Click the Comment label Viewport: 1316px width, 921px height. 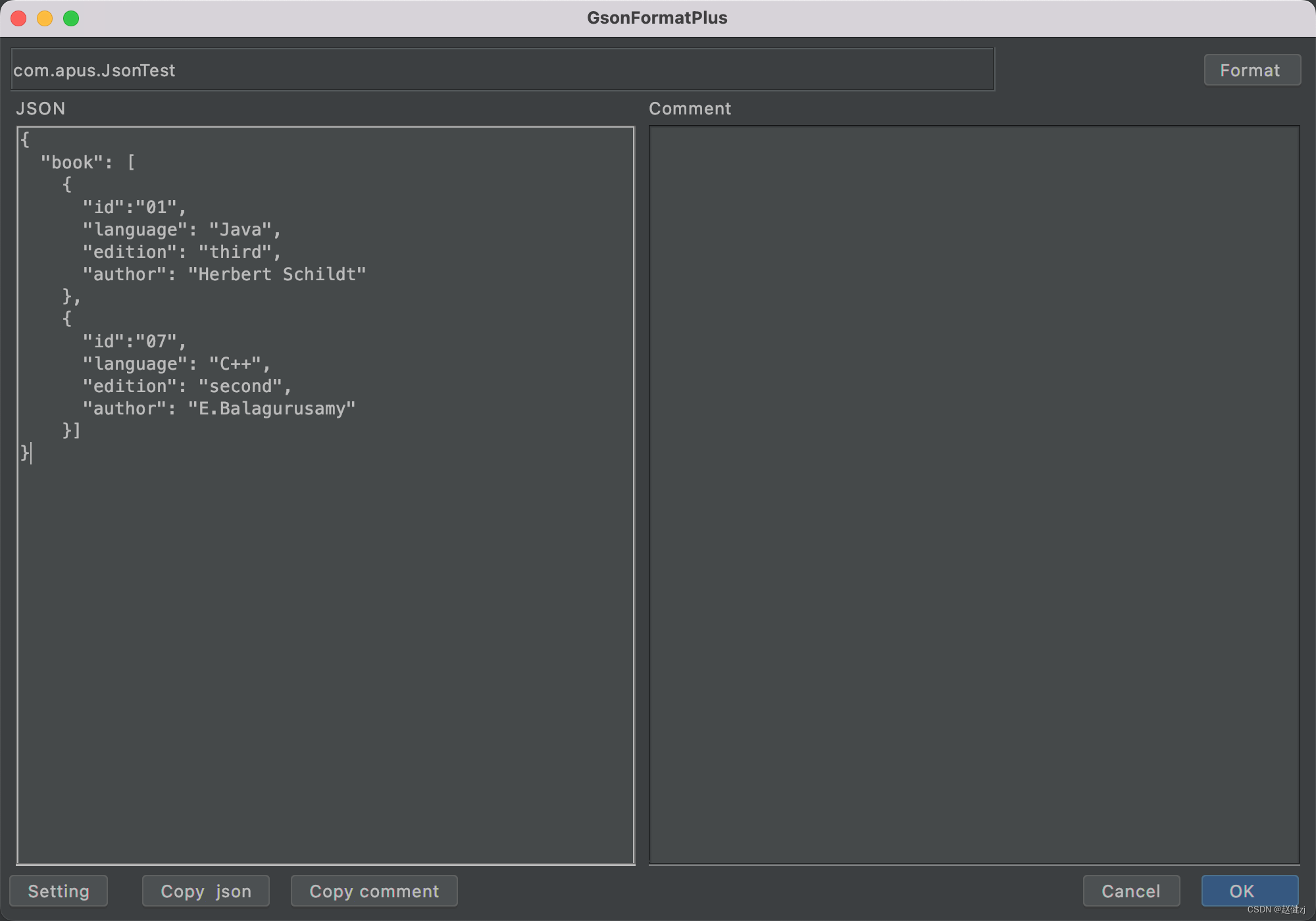coord(690,109)
